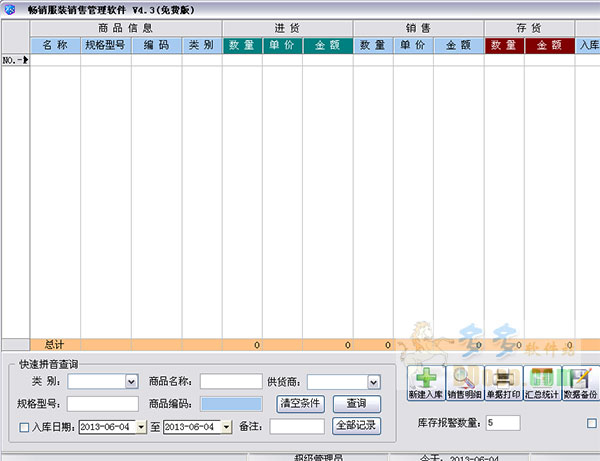Focus the 商品名称 input field
Viewport: 600px width, 461px height.
click(231, 381)
